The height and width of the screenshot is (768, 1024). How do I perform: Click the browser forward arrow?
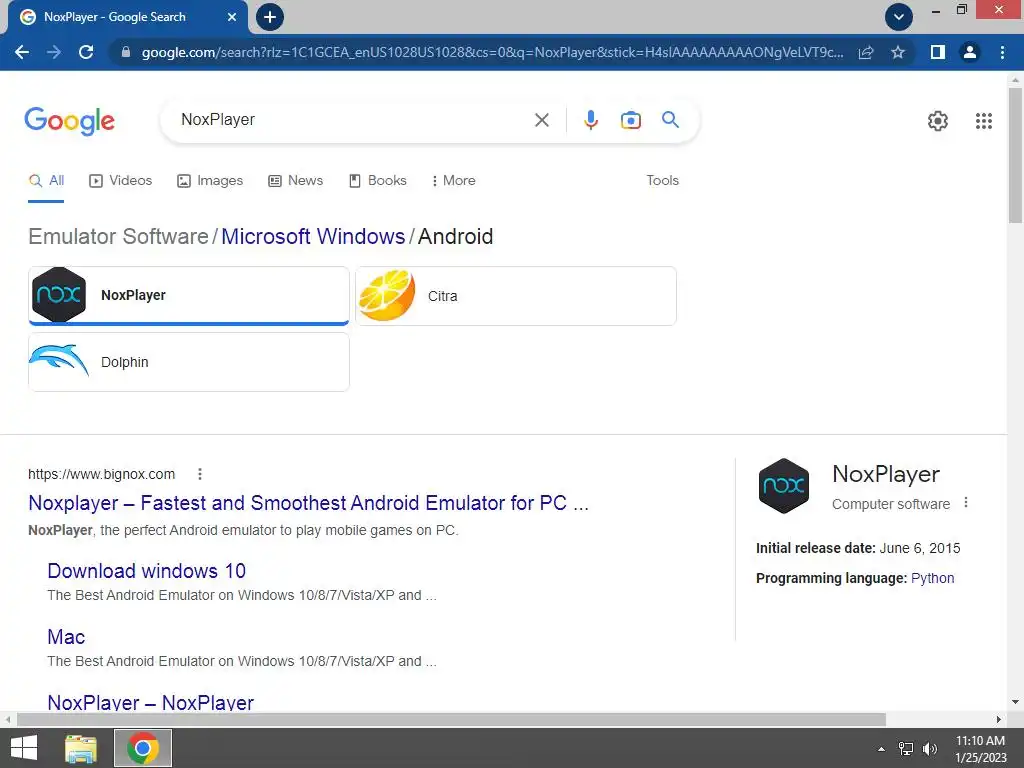click(54, 52)
